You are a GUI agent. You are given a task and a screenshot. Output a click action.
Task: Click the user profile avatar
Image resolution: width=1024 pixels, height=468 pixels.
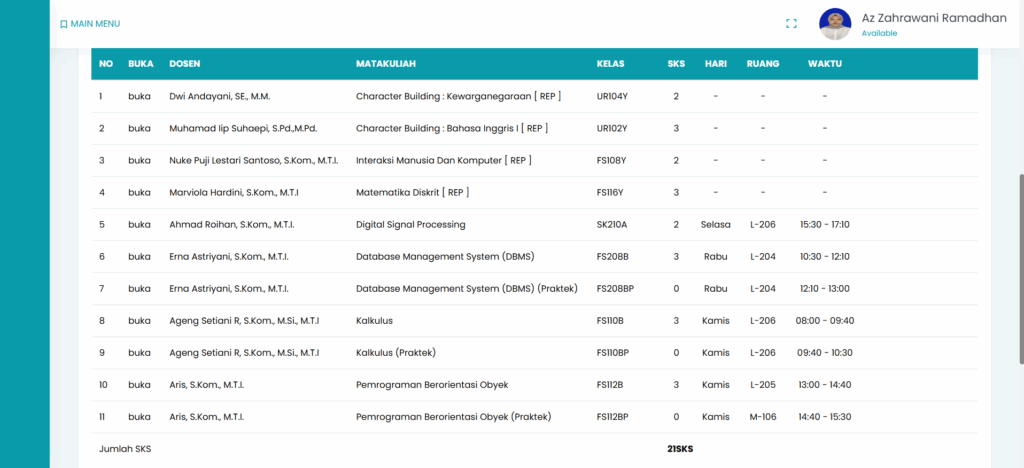pos(835,24)
